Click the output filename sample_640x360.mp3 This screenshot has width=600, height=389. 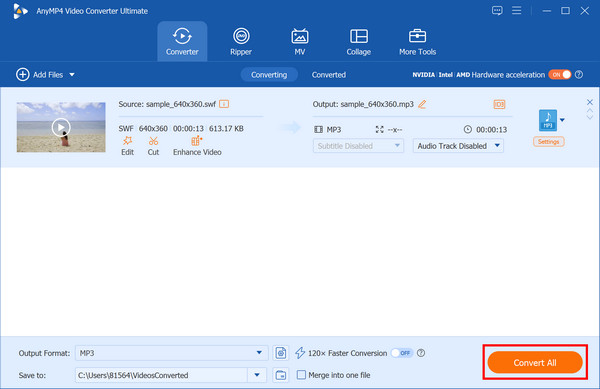click(x=377, y=104)
